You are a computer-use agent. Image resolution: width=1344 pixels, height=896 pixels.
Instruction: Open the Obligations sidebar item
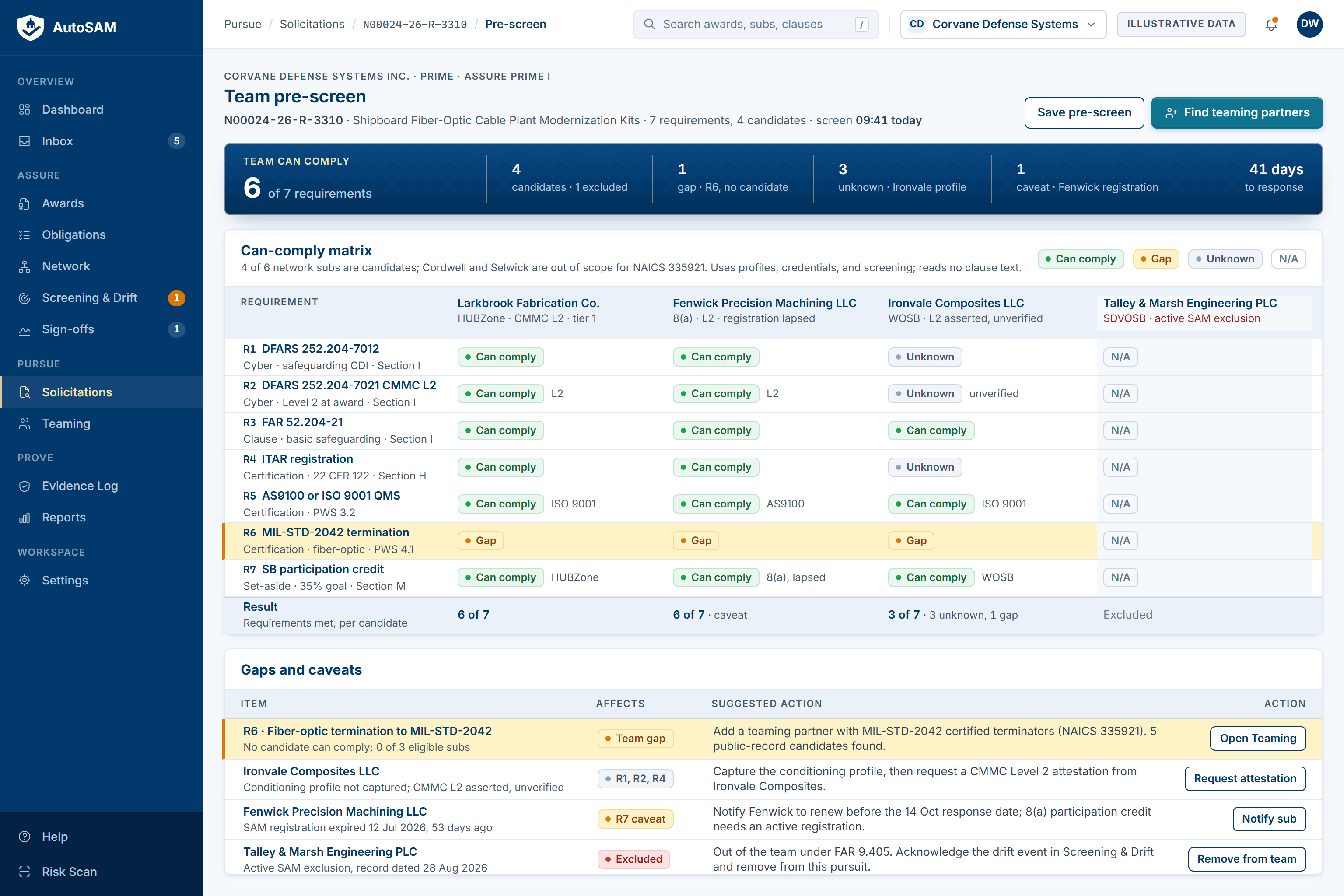click(101, 234)
